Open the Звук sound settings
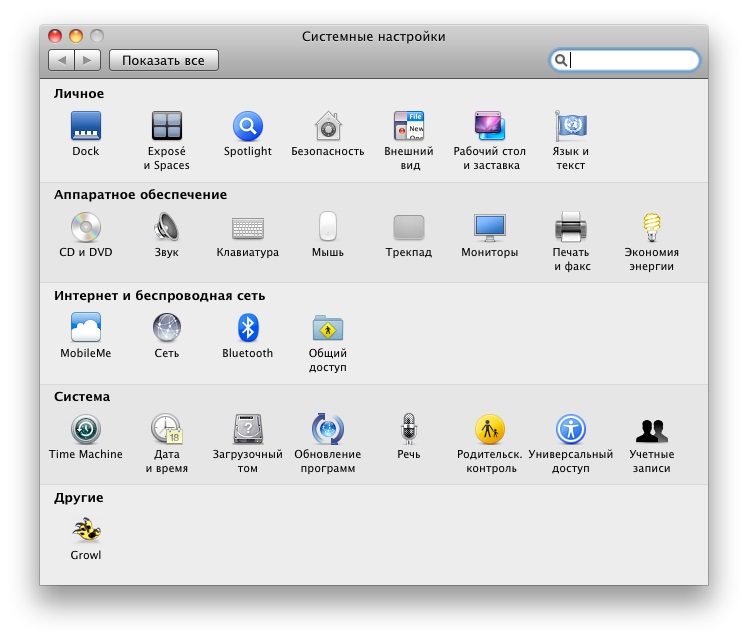 pyautogui.click(x=166, y=228)
